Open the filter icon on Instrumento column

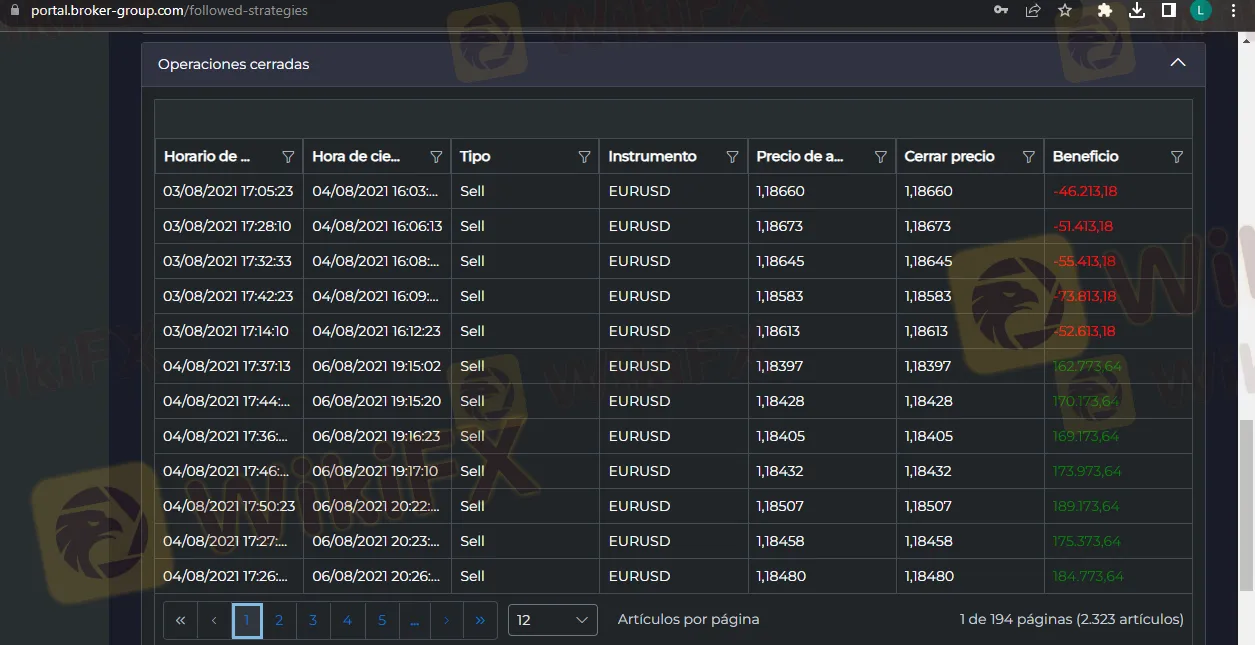click(732, 157)
